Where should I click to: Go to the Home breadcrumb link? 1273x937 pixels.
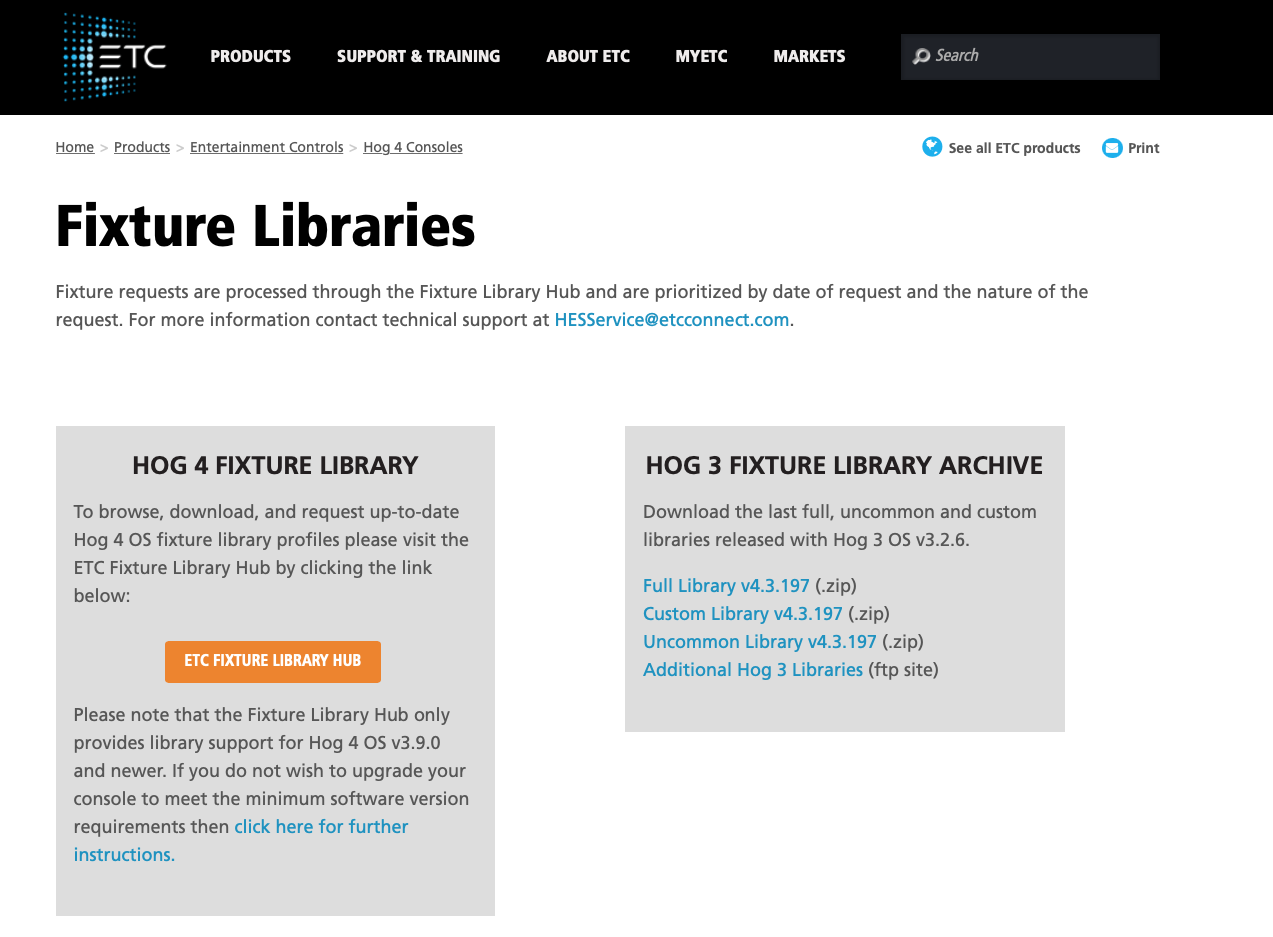coord(75,147)
